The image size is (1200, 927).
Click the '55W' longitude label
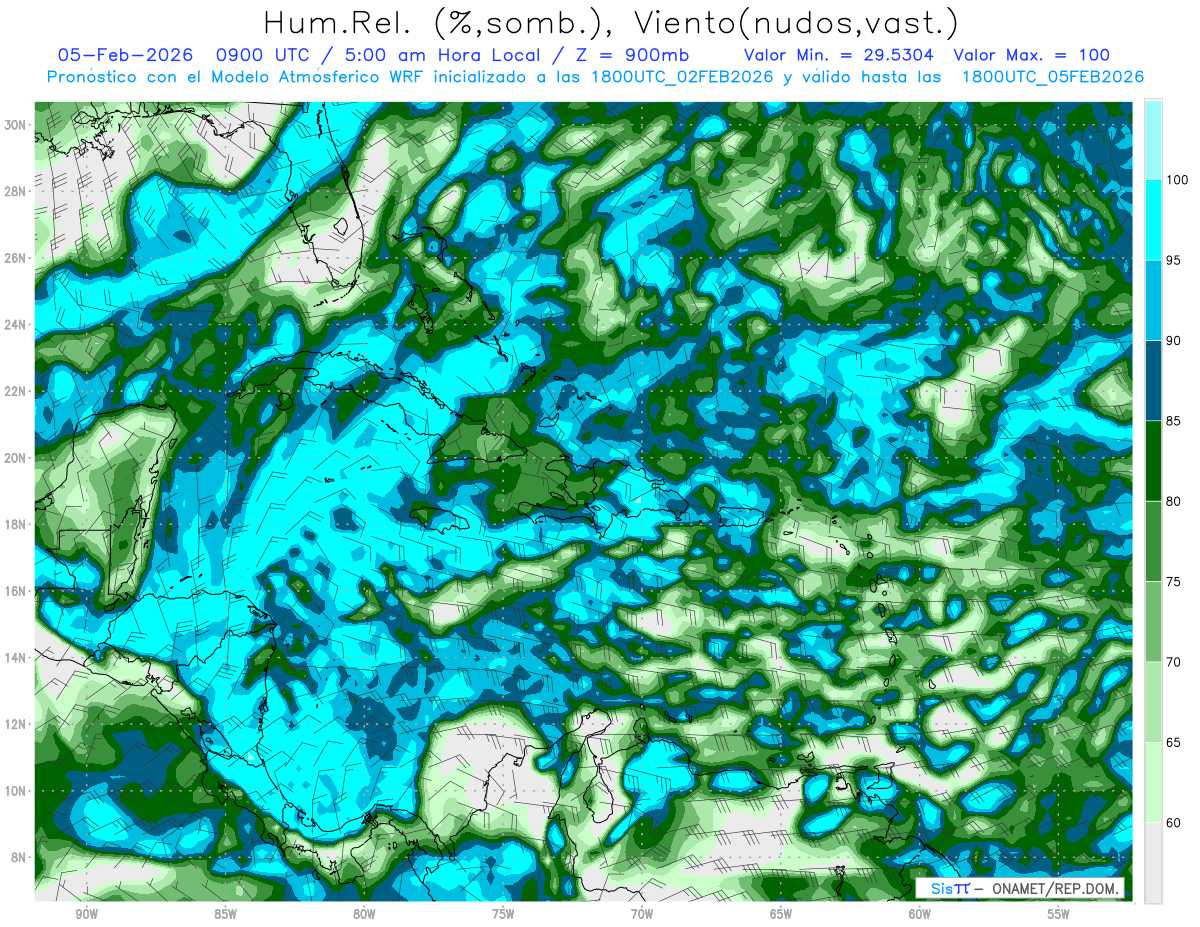[1059, 914]
